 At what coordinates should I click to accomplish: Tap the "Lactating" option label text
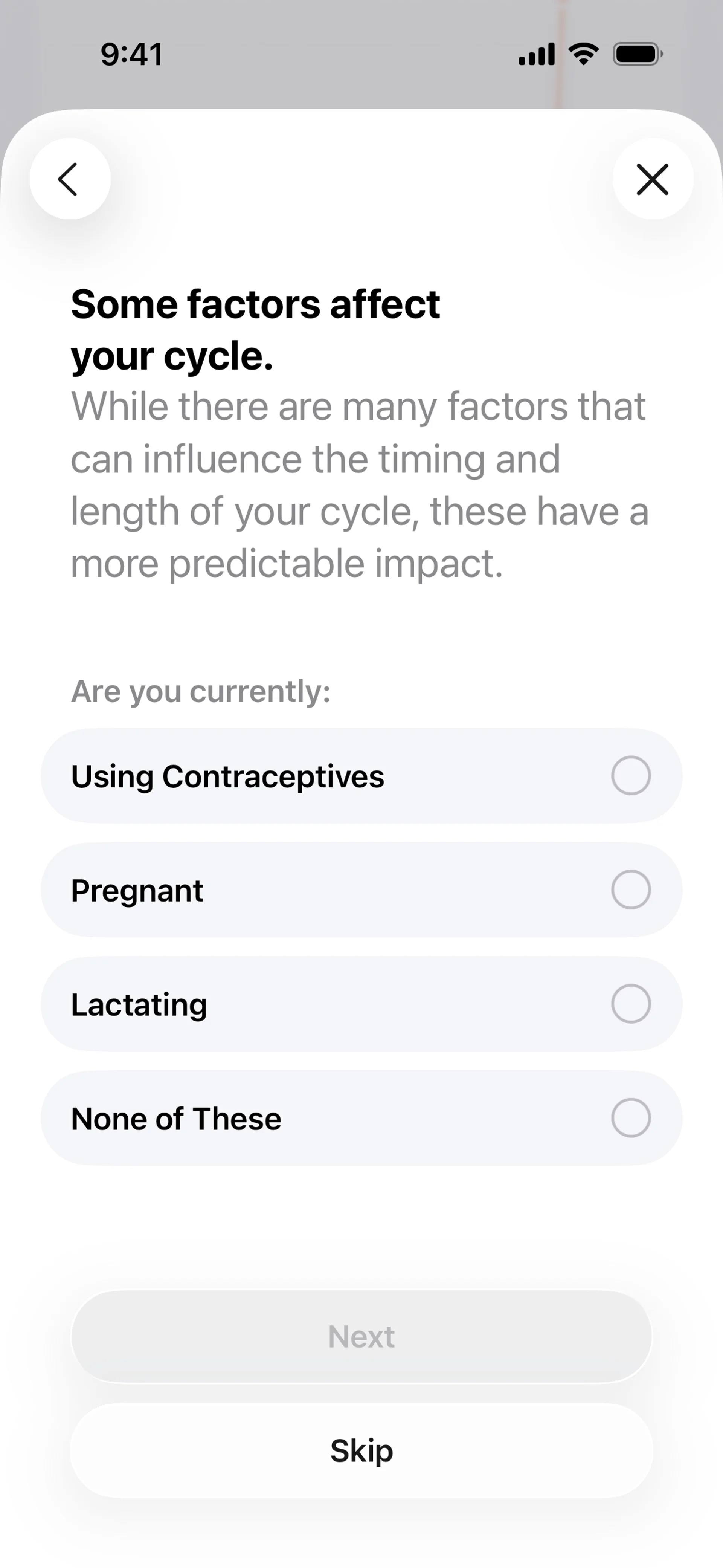click(139, 1004)
